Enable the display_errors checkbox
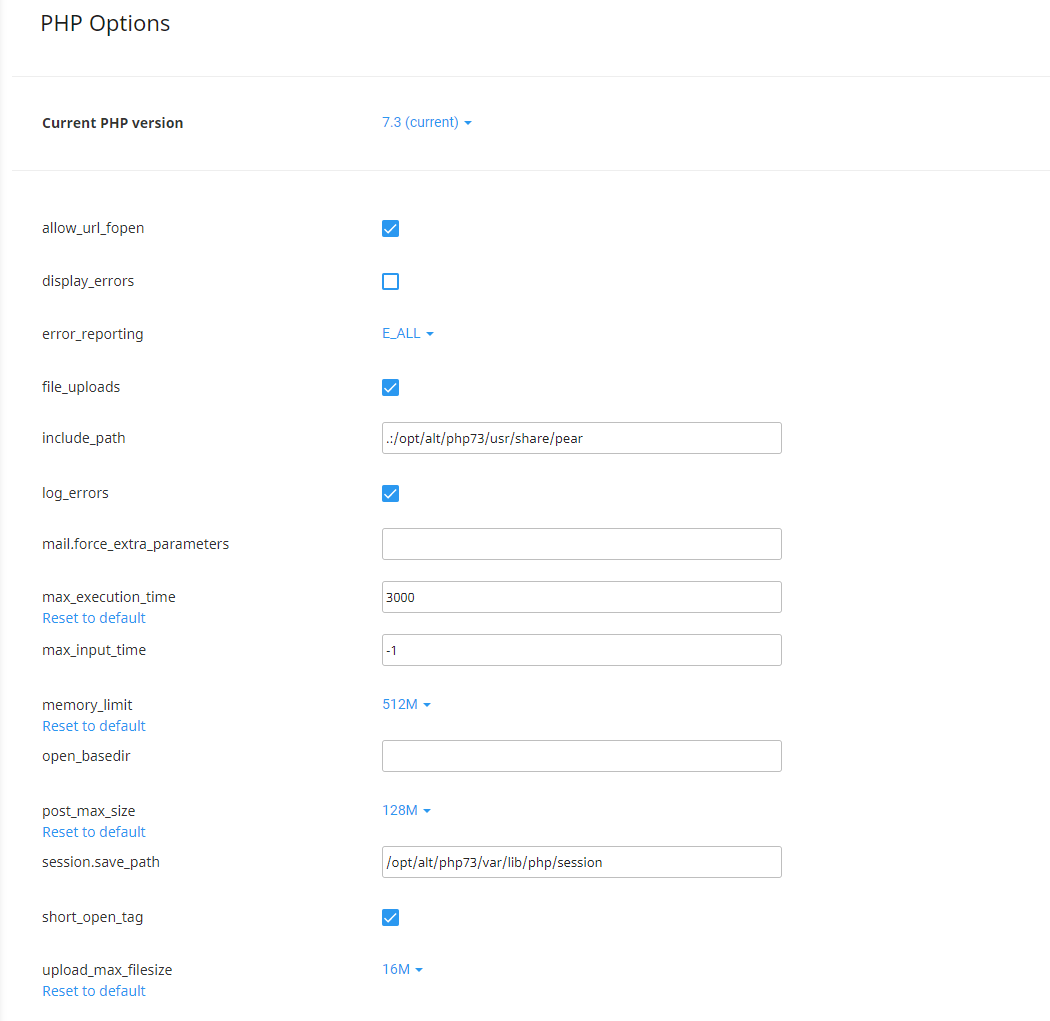The image size is (1050, 1021). tap(390, 281)
